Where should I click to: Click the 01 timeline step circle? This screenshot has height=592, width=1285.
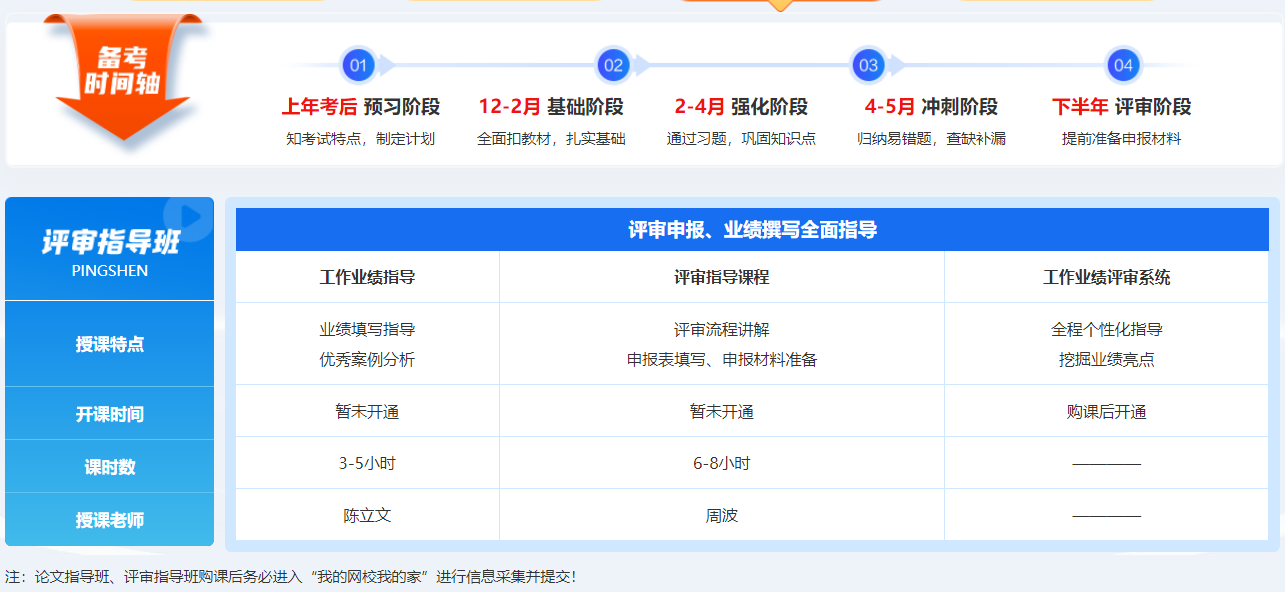point(358,66)
